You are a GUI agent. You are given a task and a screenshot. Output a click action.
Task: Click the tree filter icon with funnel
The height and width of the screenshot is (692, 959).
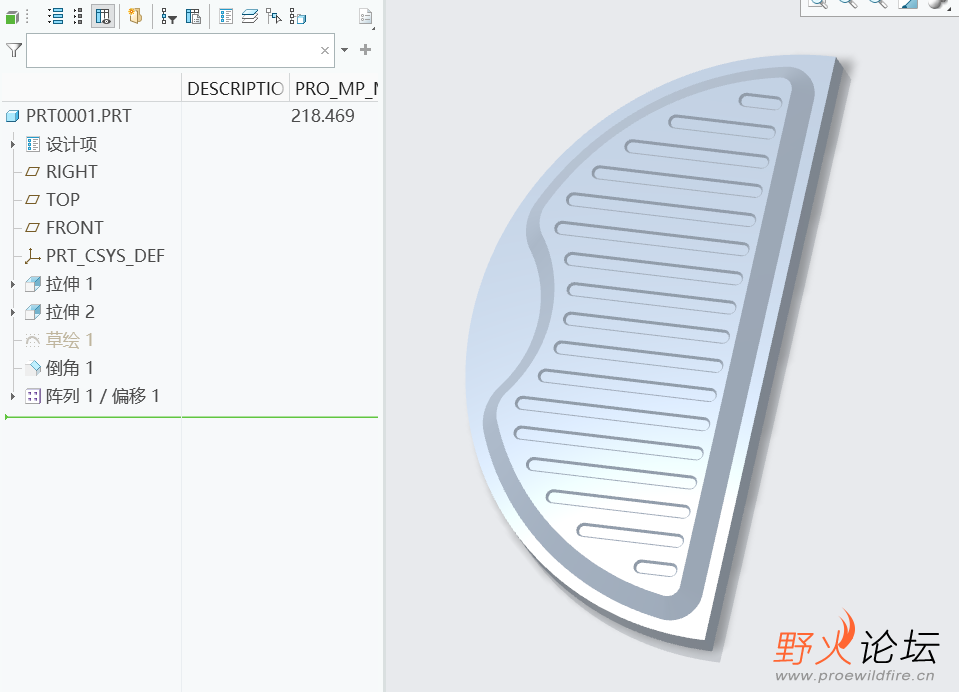168,16
